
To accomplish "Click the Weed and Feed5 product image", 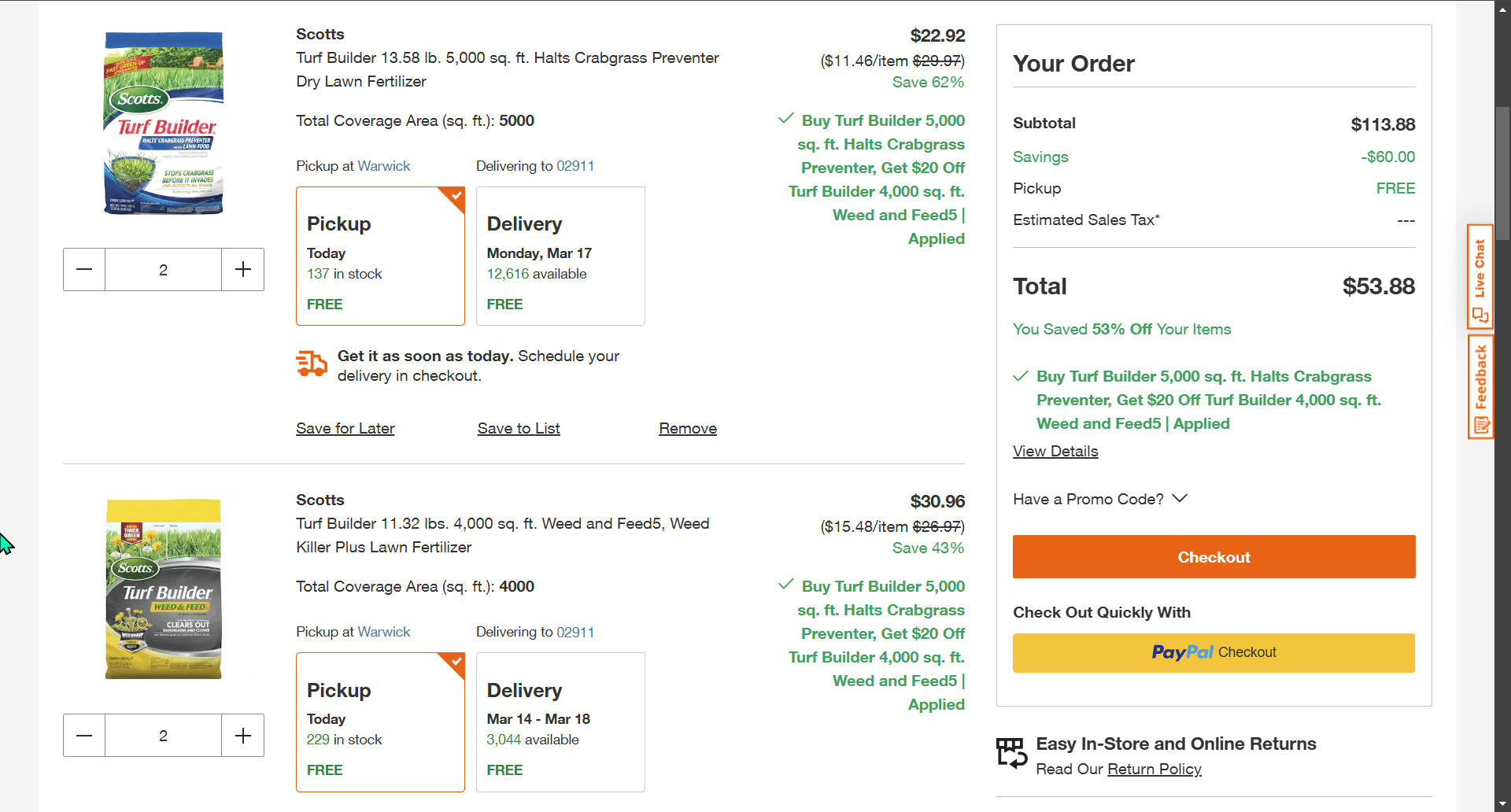I will pos(164,589).
